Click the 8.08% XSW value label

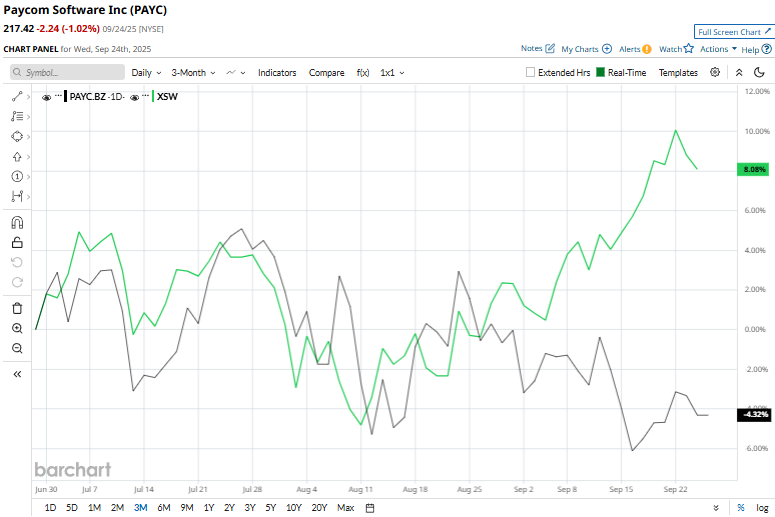pos(753,169)
